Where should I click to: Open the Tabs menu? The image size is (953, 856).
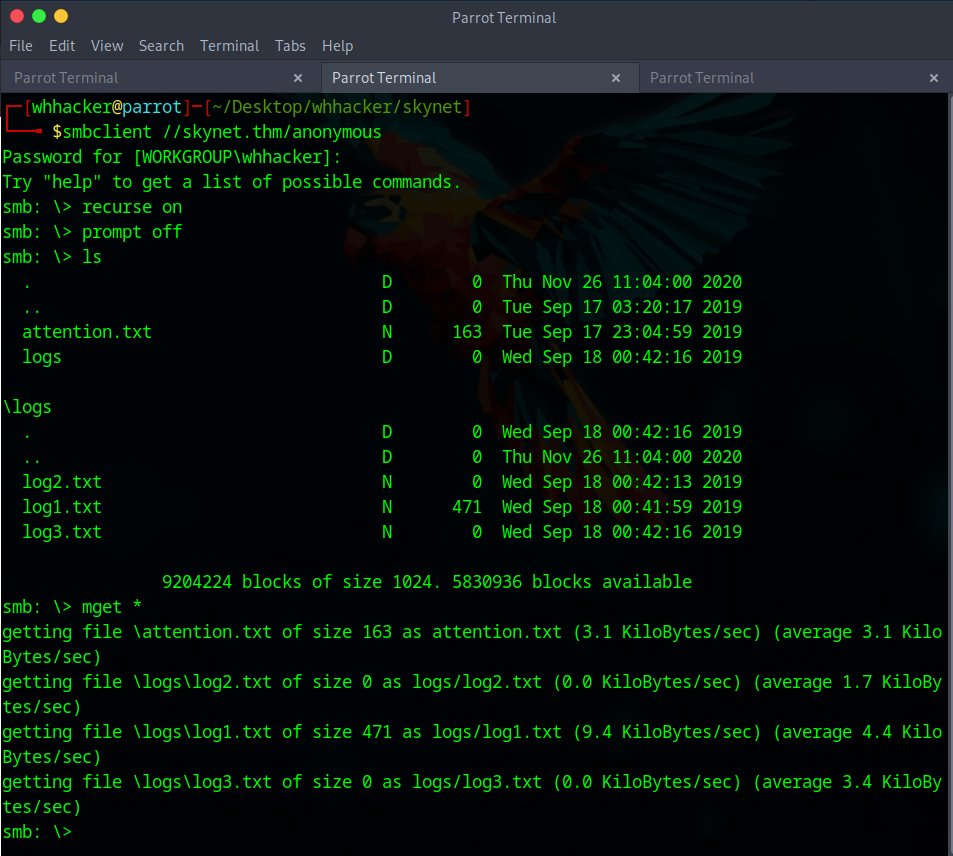(290, 46)
